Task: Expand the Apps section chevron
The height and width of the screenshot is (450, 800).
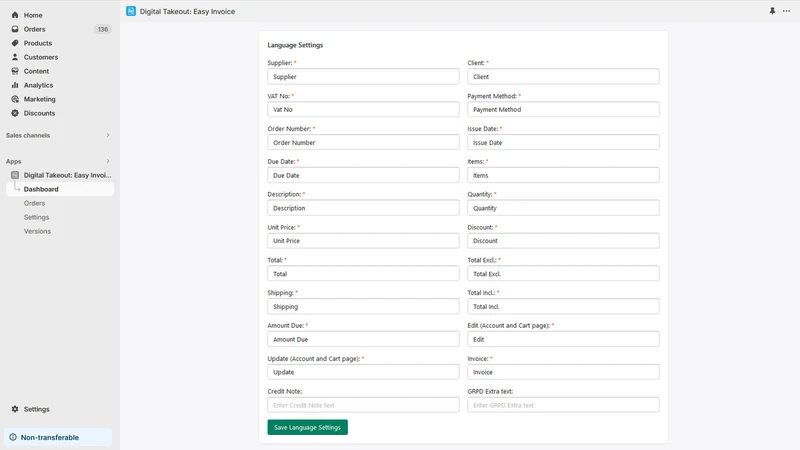Action: click(108, 161)
